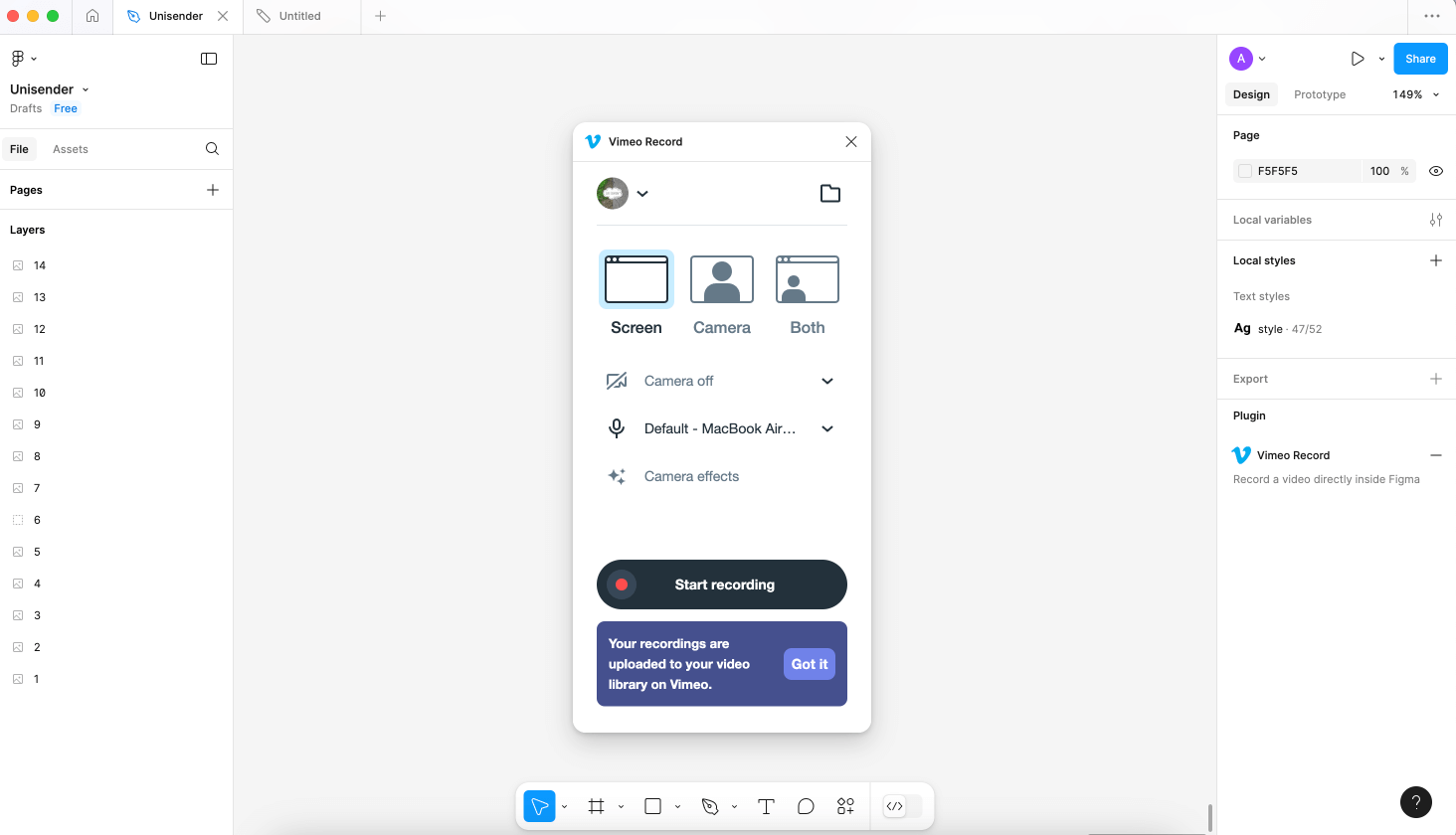
Task: Click page color swatch F5F5F5
Action: 1244,171
